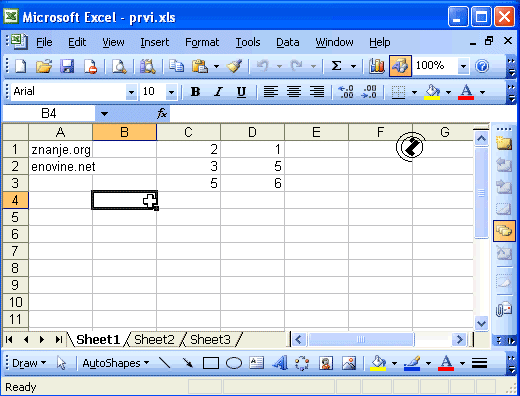Select the Line drawing tool
The image size is (520, 396).
(165, 363)
